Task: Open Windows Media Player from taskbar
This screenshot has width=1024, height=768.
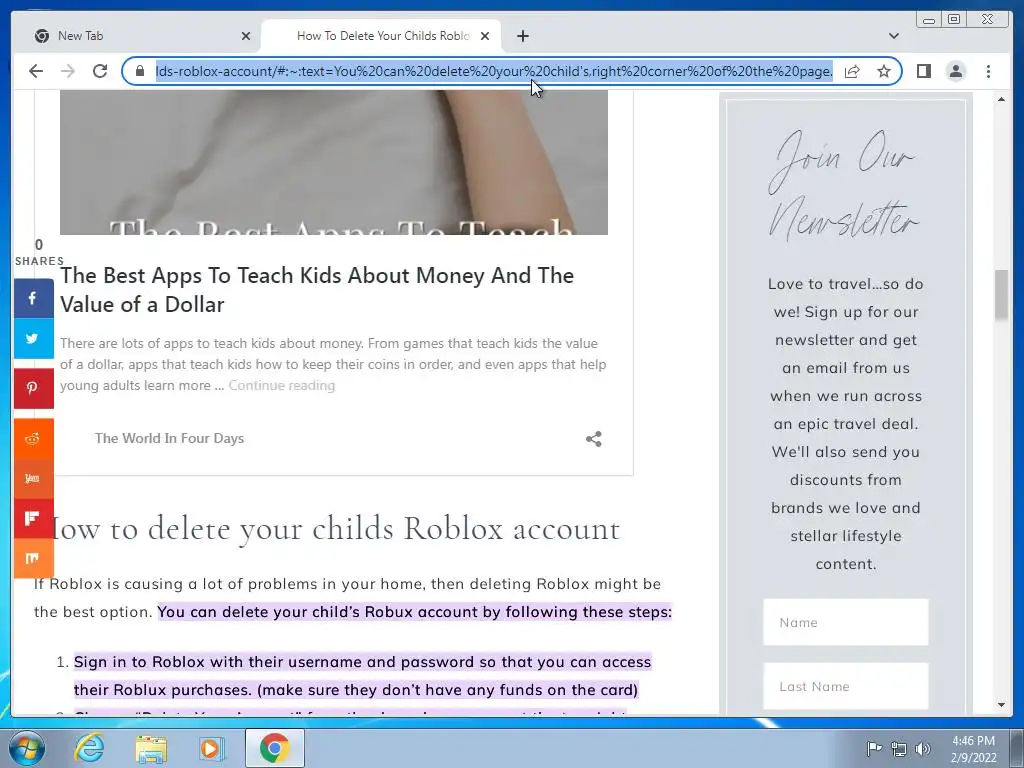Action: tap(211, 748)
